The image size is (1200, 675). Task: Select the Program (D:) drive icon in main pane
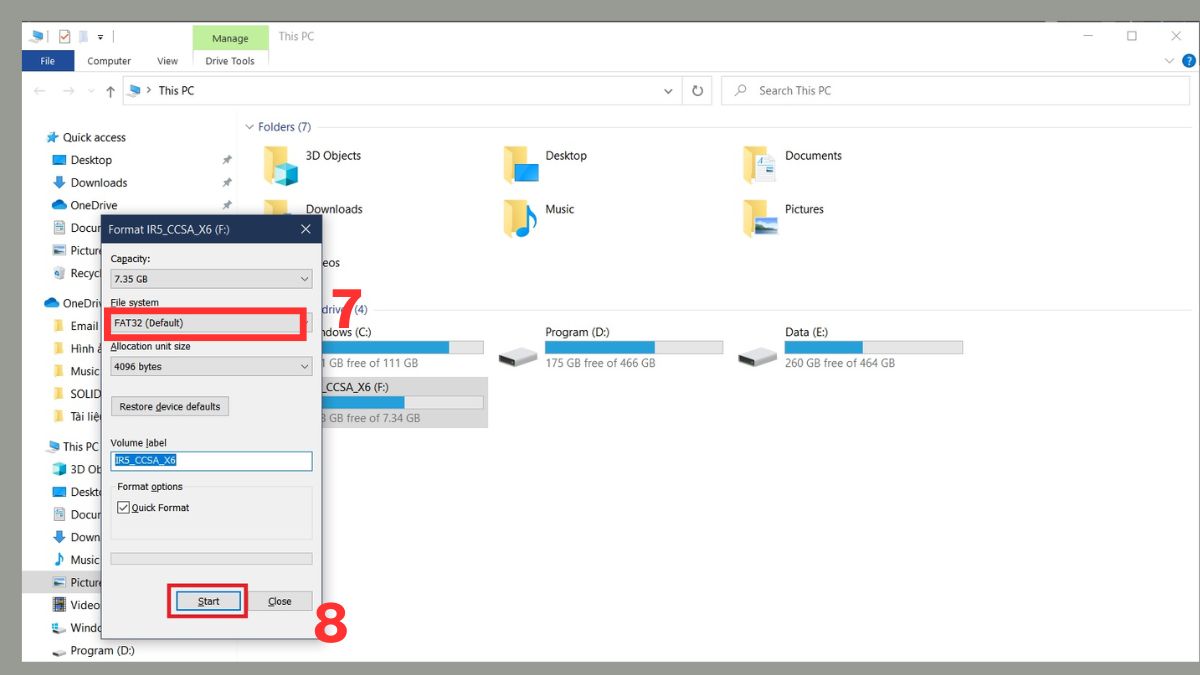pos(517,355)
